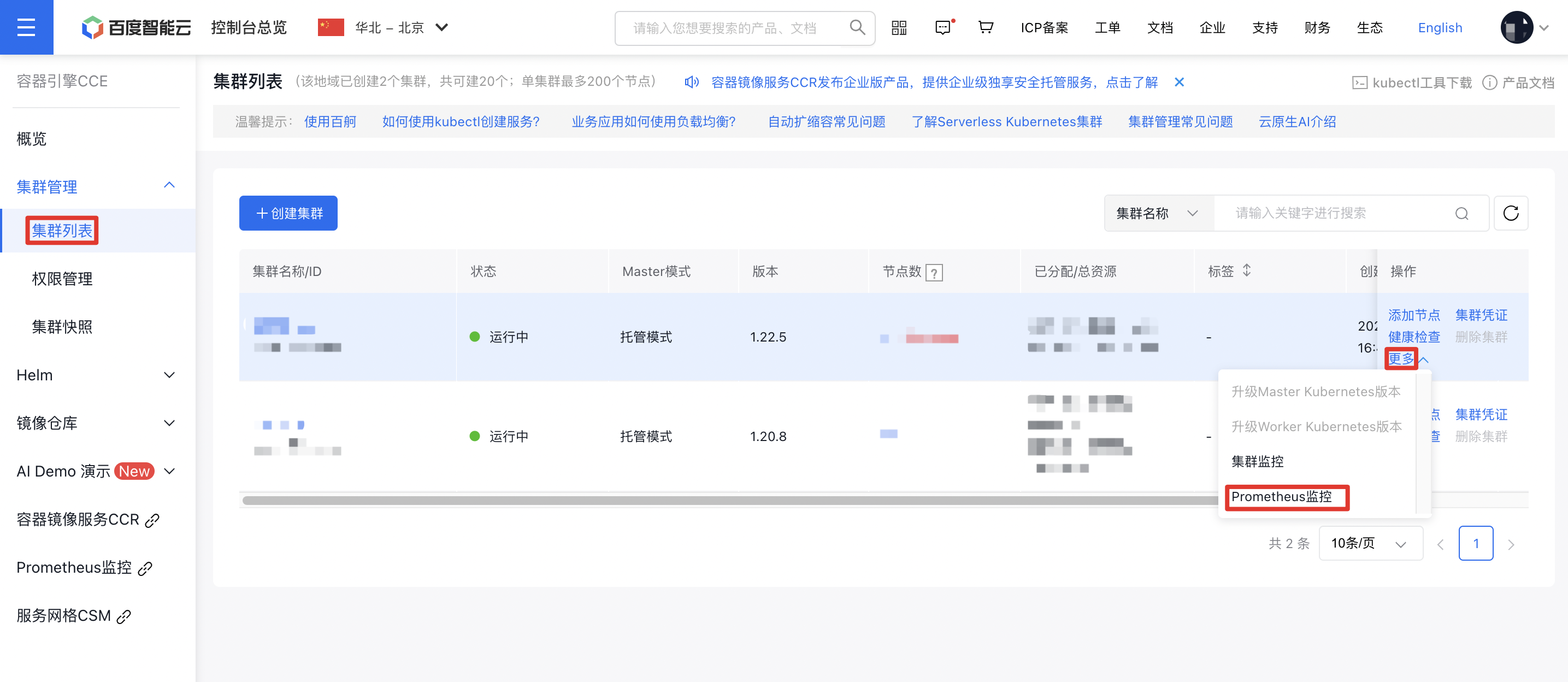
Task: Select 集群快照 in the sidebar
Action: pos(62,327)
